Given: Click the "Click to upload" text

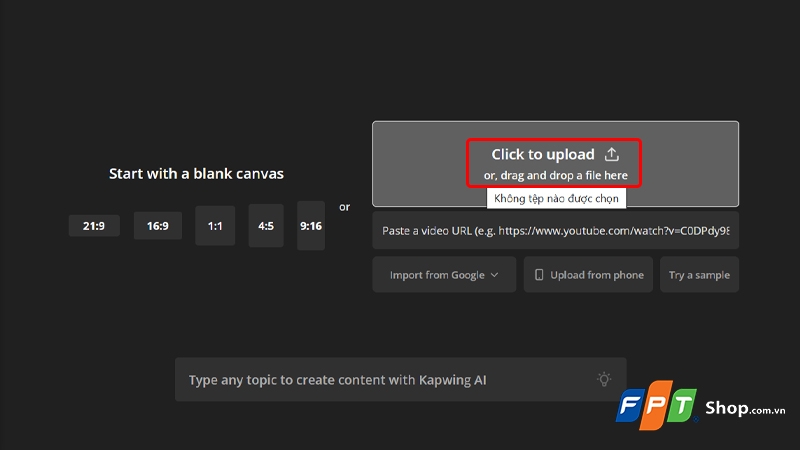Looking at the screenshot, I should pyautogui.click(x=543, y=154).
